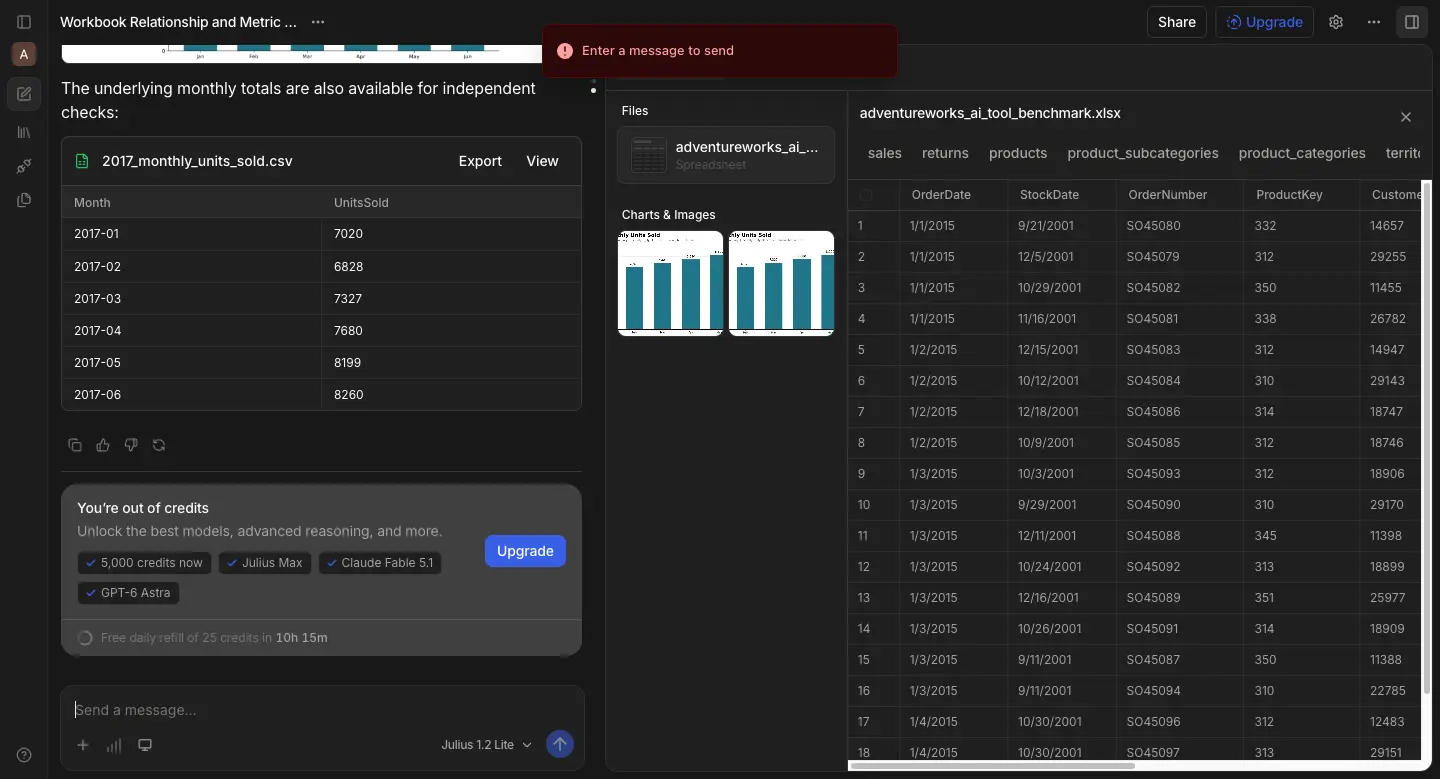The image size is (1440, 779).
Task: Give a thumbs down to the response
Action: [x=131, y=445]
